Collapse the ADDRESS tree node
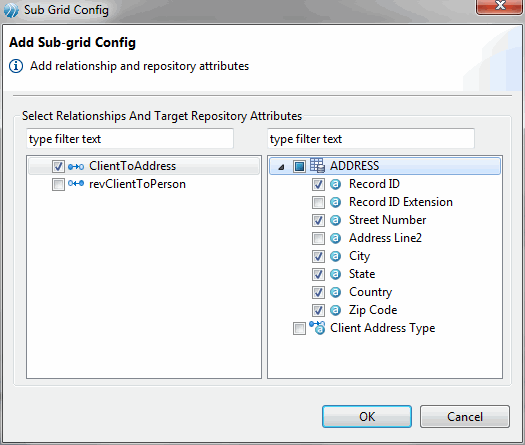This screenshot has height=445, width=525. coord(281,167)
